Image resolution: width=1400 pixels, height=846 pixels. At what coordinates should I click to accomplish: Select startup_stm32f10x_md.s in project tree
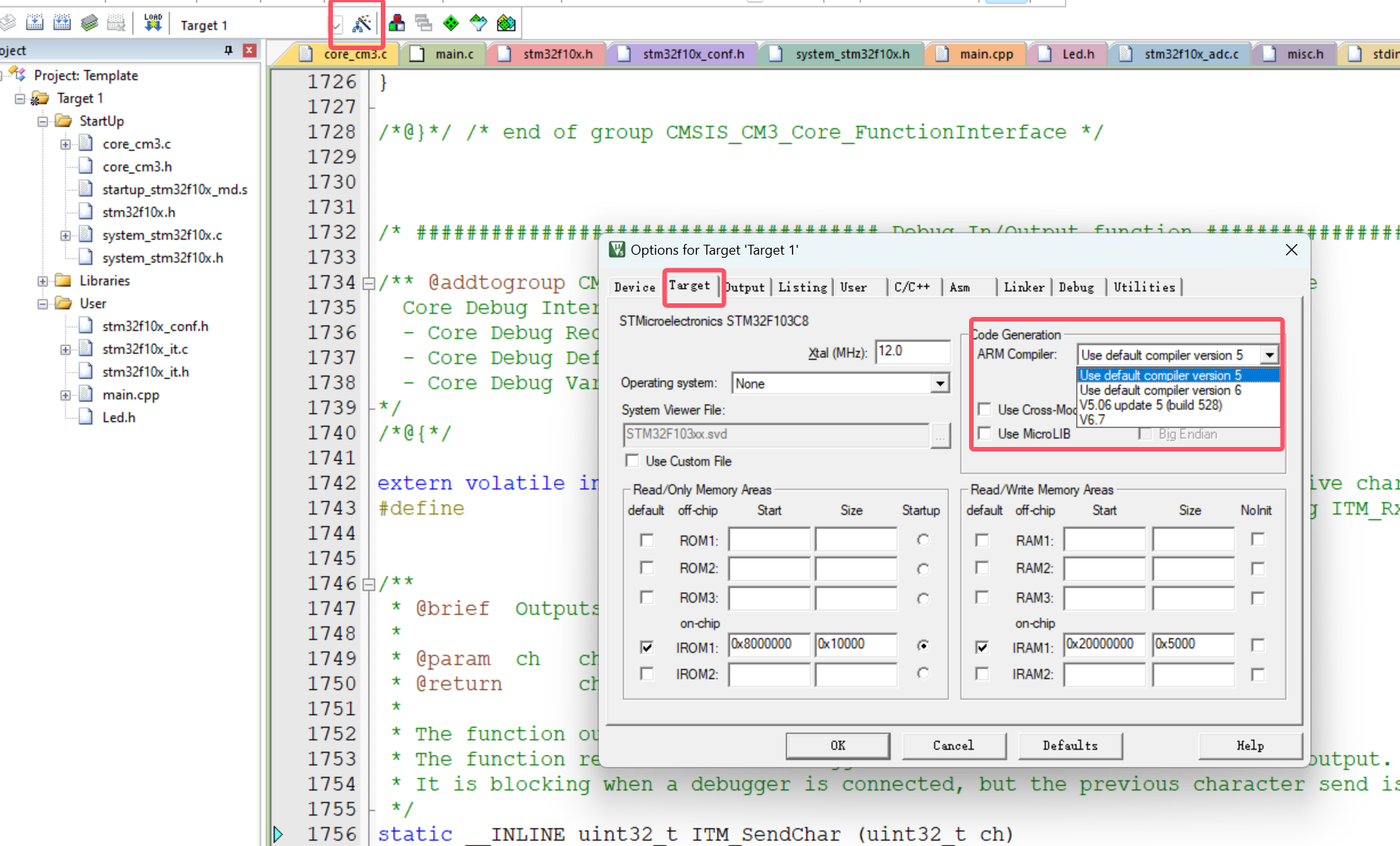click(x=175, y=189)
